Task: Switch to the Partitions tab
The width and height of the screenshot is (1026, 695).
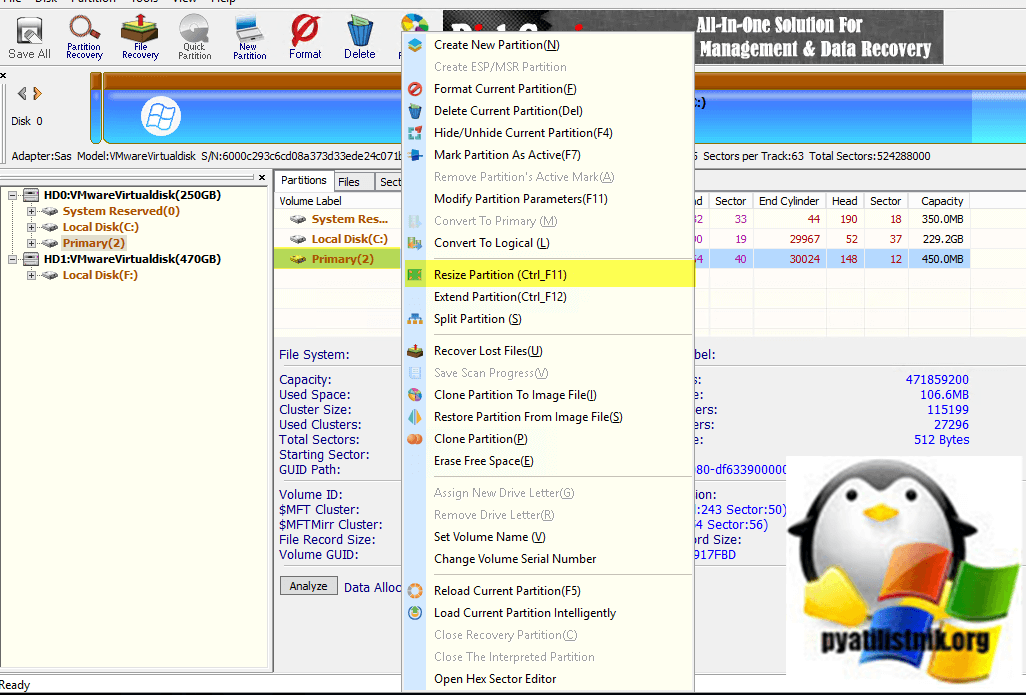Action: pos(304,181)
